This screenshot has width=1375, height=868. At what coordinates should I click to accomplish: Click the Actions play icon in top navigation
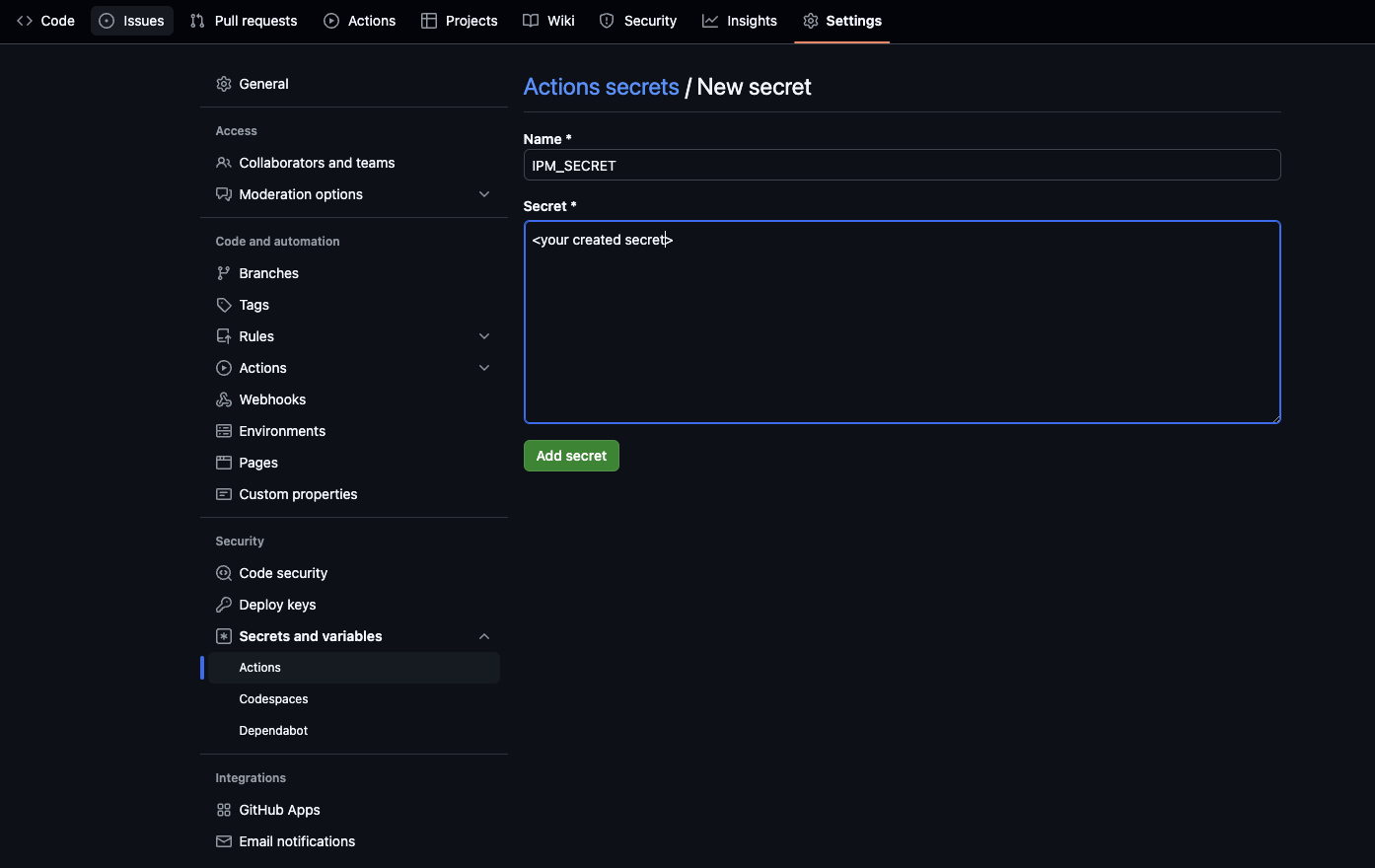tap(331, 21)
